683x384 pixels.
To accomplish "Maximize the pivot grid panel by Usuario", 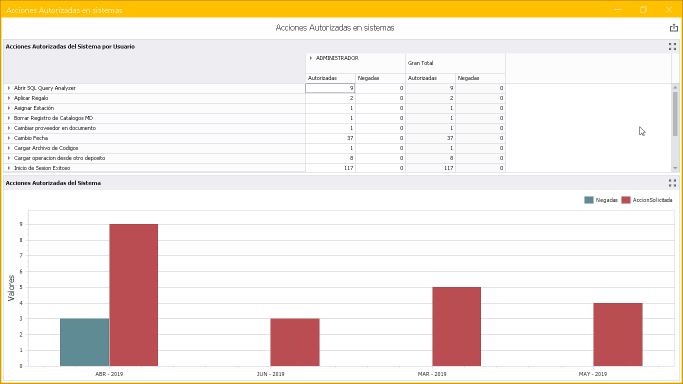I will click(x=673, y=47).
